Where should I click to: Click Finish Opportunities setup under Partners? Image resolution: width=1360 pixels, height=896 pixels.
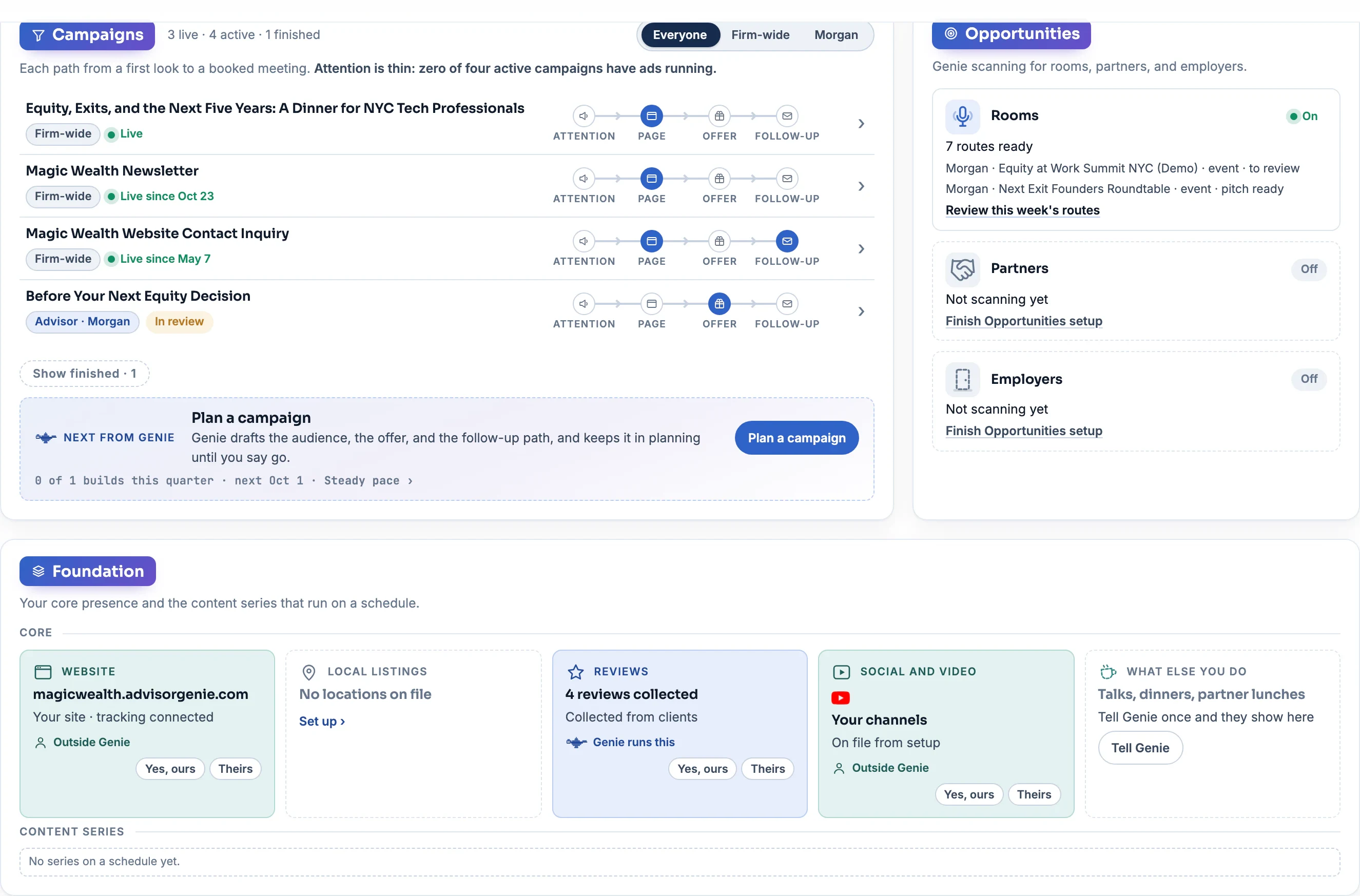pos(1023,321)
